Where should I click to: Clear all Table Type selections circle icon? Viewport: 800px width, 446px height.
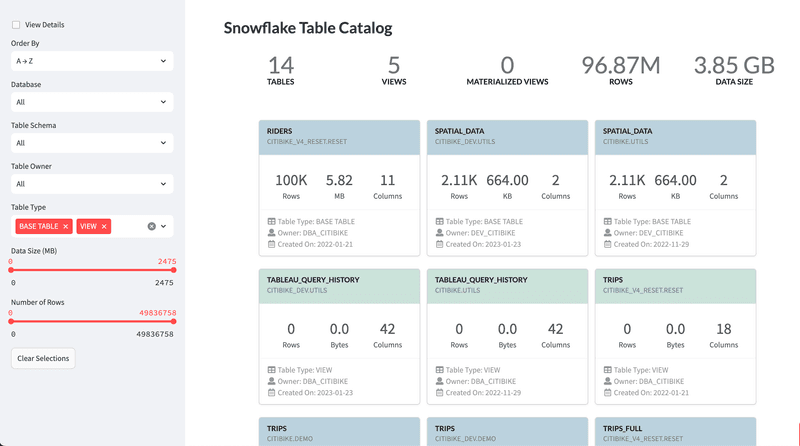pyautogui.click(x=152, y=227)
